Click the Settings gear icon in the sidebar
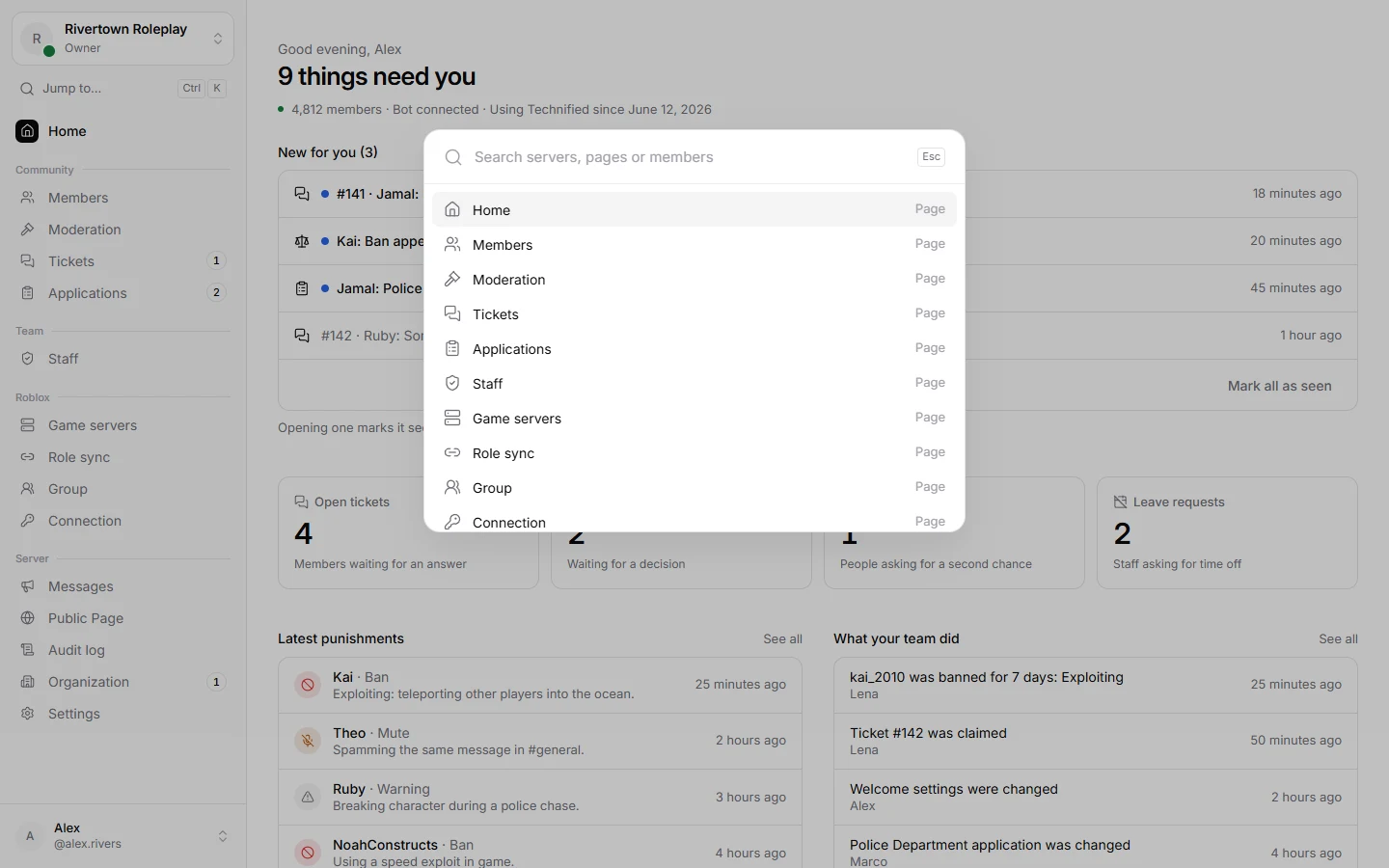 [x=28, y=714]
